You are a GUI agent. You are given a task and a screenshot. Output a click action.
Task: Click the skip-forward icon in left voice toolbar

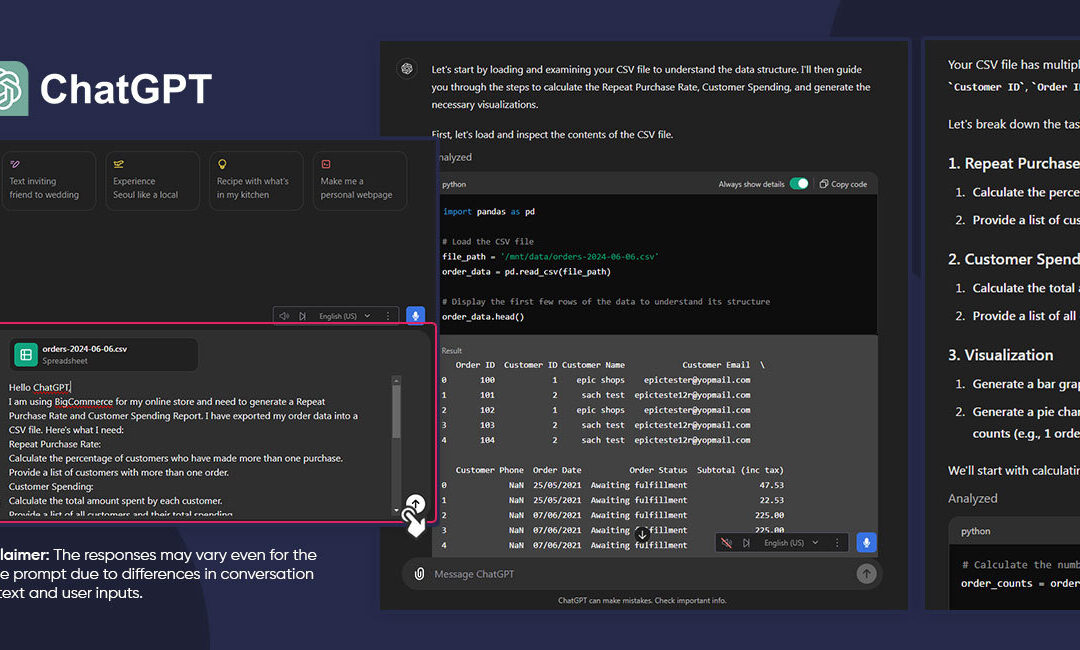coord(302,316)
